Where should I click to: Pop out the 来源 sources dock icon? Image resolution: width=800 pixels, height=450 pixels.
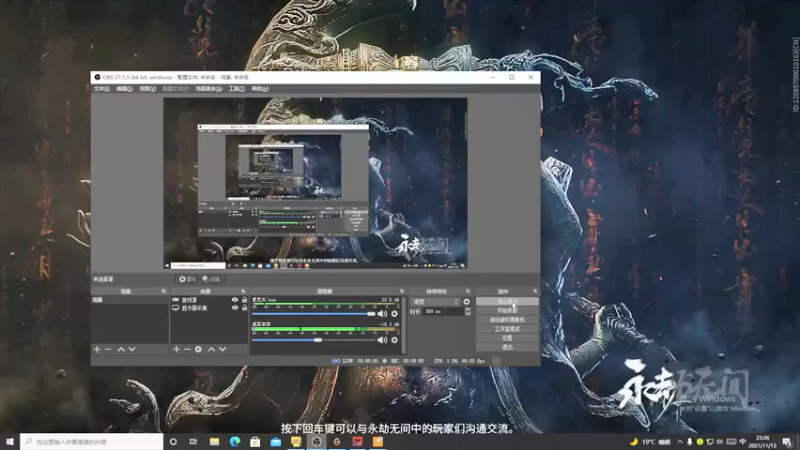[x=243, y=291]
